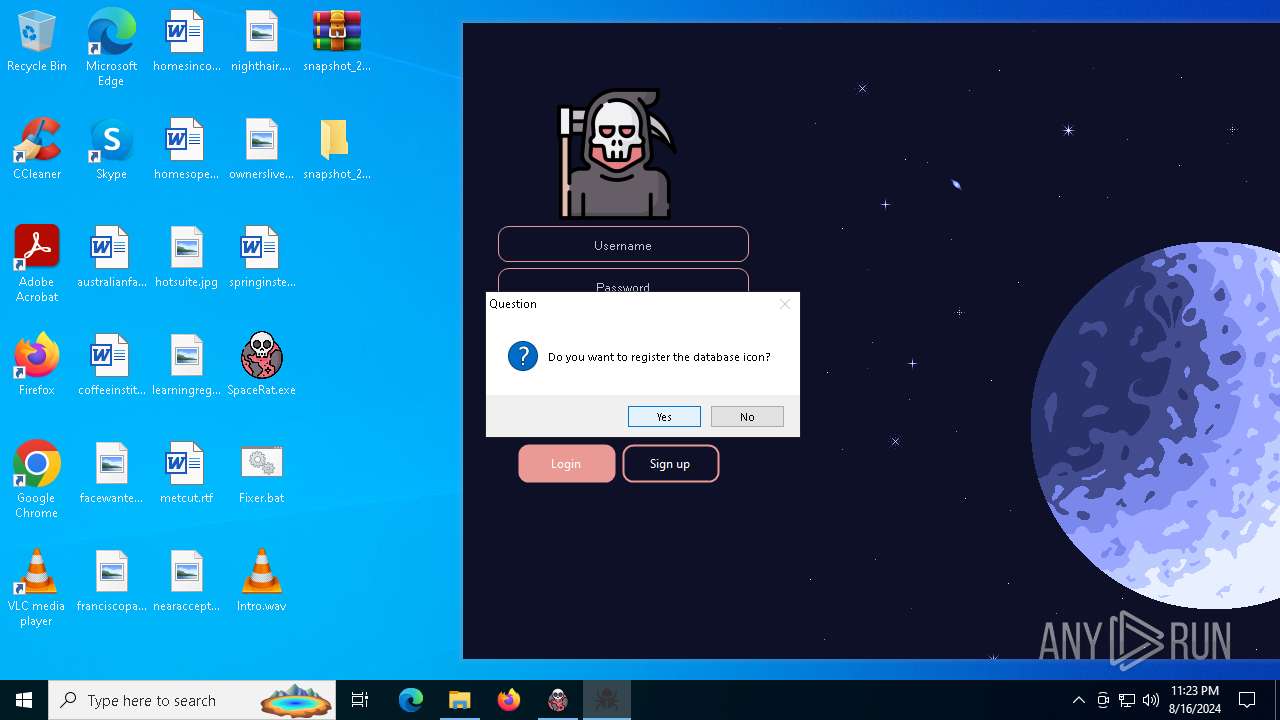The image size is (1280, 720).
Task: Open the taskbar clock and date
Action: point(1194,700)
